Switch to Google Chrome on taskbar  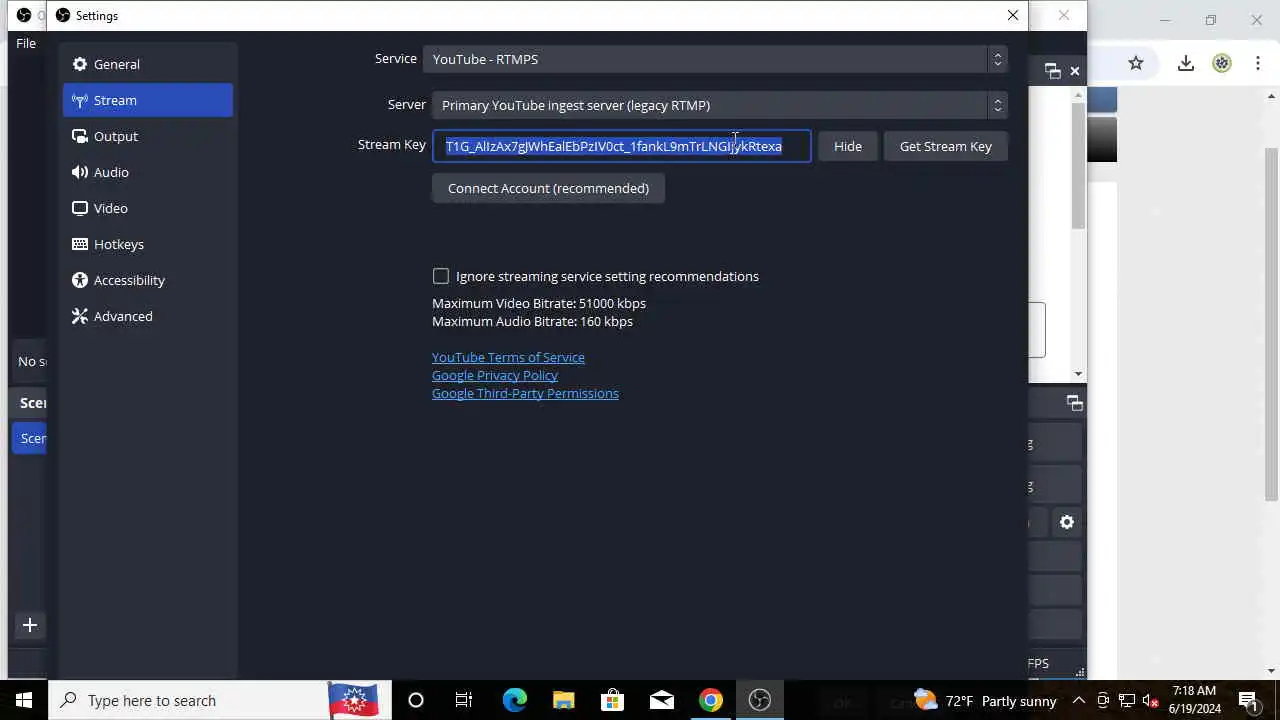tap(711, 700)
